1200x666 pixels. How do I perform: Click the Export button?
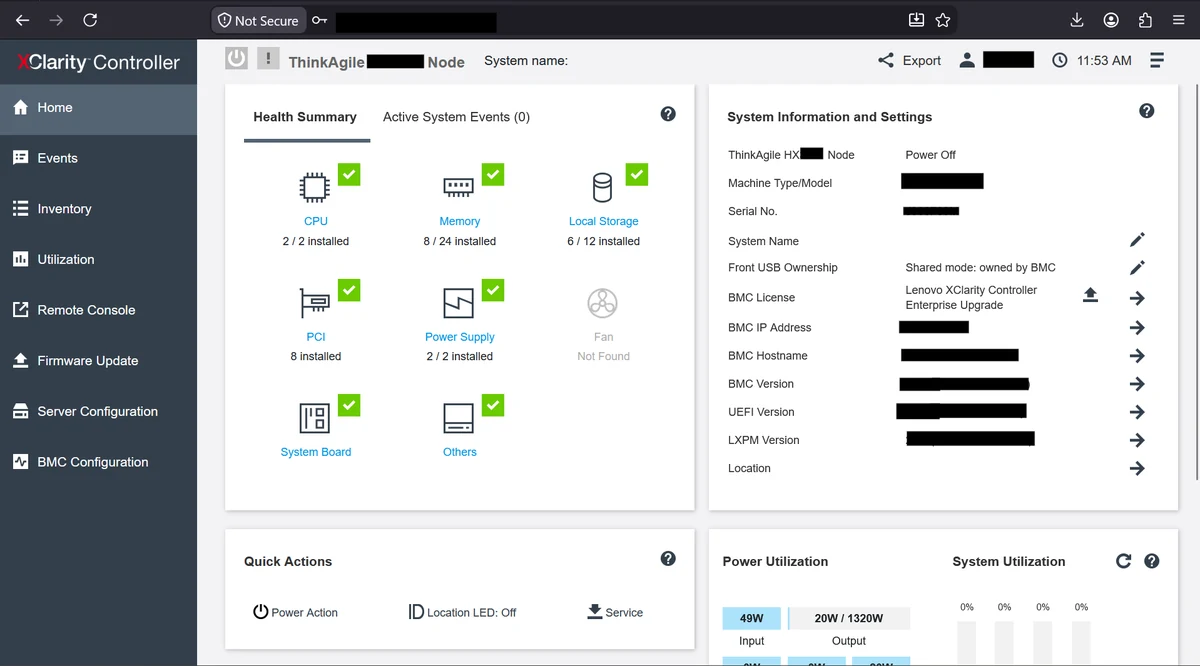pos(909,60)
